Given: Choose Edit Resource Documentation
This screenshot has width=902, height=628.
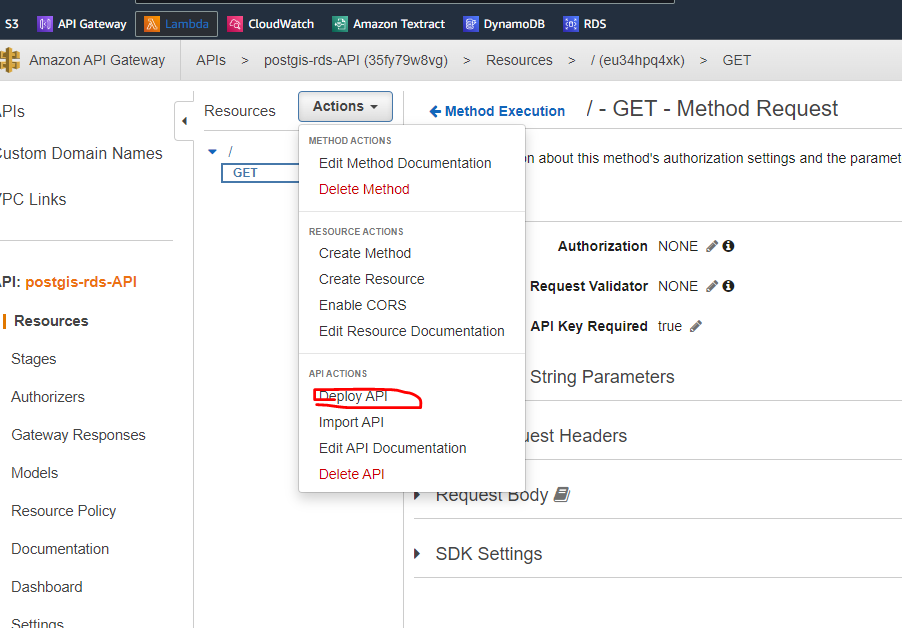Looking at the screenshot, I should (411, 331).
